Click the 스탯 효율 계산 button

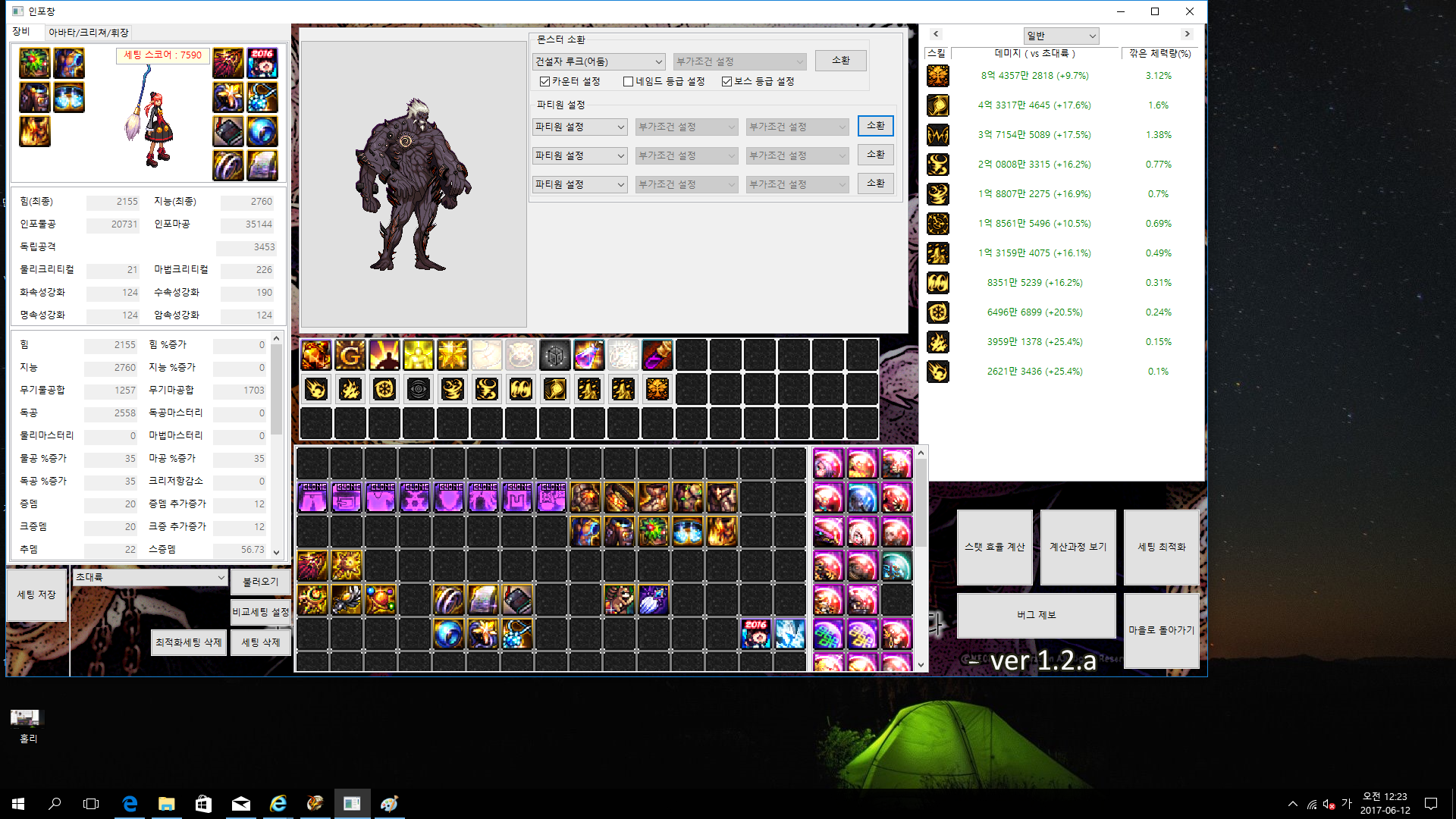[995, 547]
